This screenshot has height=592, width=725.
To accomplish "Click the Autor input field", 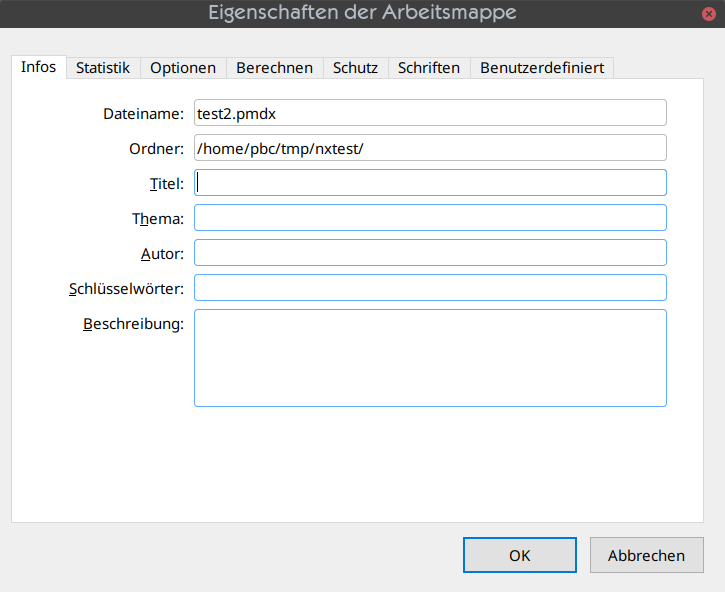I will pos(430,253).
